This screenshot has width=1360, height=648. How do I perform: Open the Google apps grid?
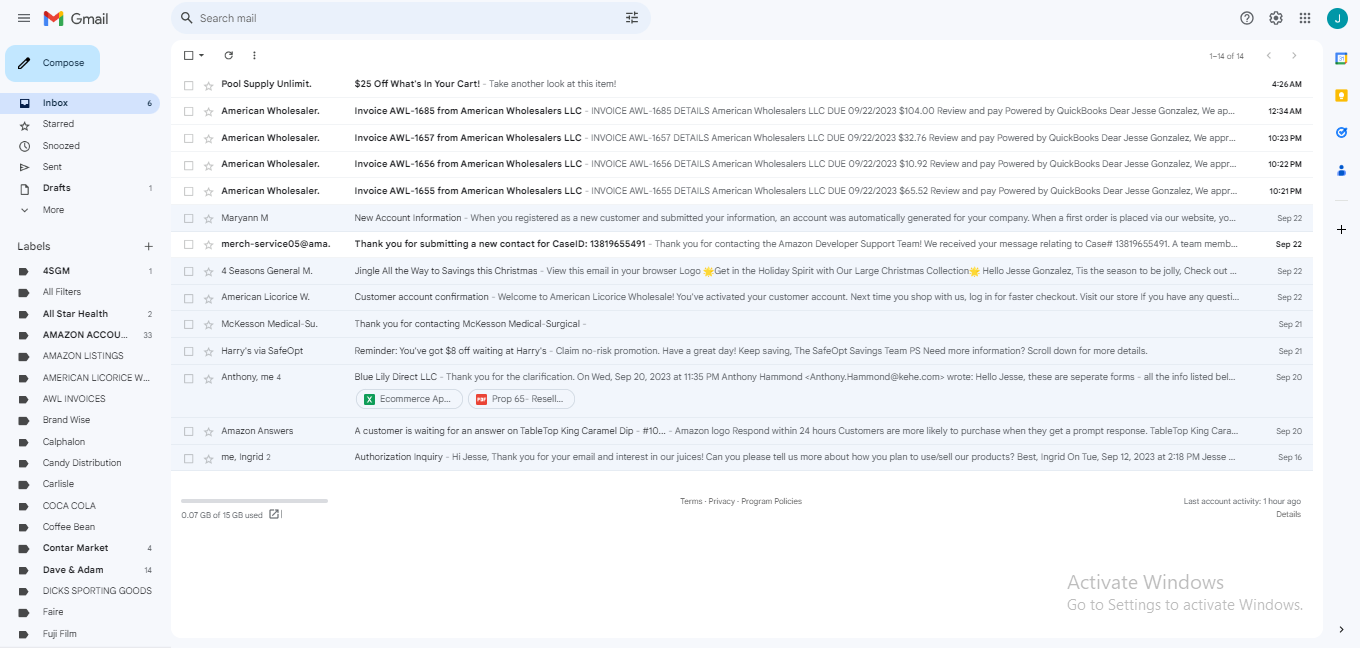1305,18
